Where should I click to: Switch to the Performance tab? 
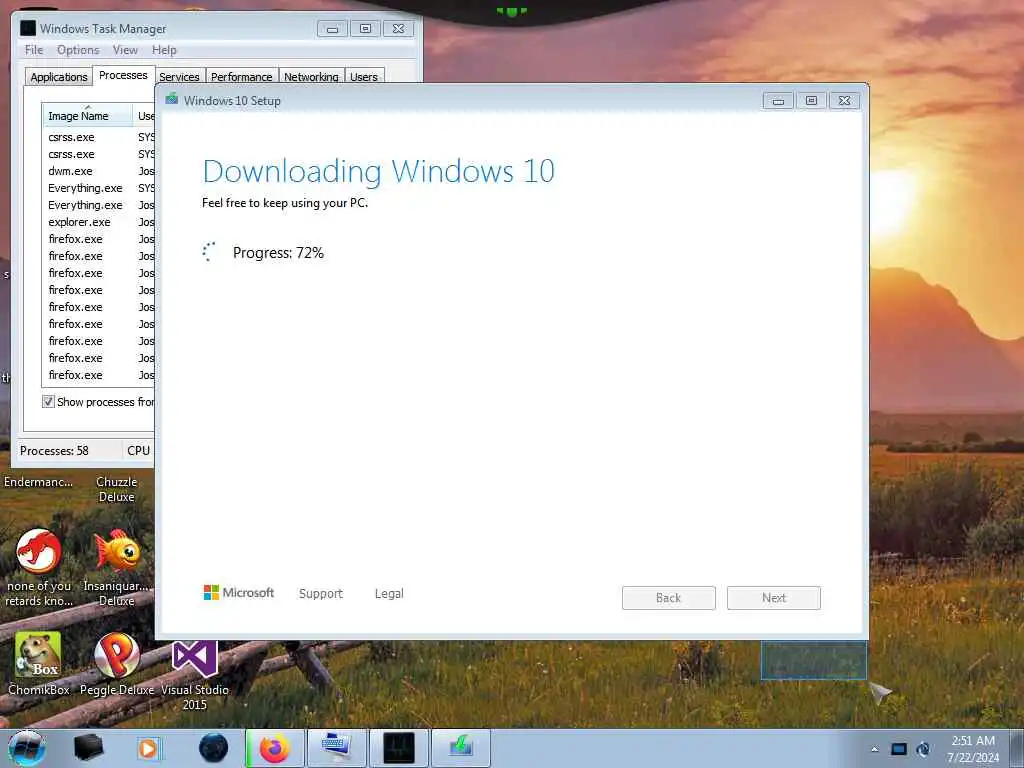[x=242, y=76]
